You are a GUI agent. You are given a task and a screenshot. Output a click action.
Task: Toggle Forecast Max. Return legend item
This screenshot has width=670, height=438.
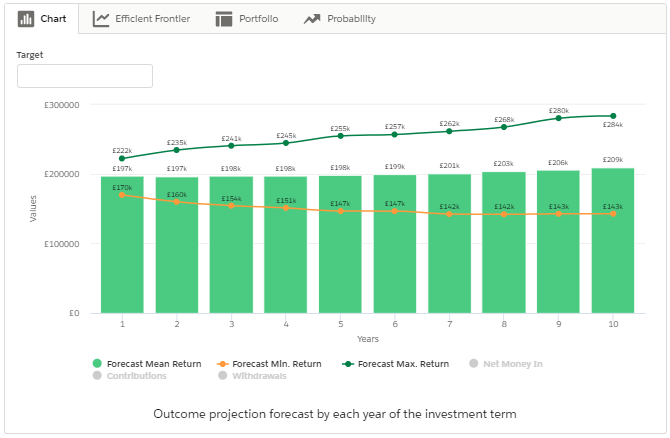tap(403, 364)
